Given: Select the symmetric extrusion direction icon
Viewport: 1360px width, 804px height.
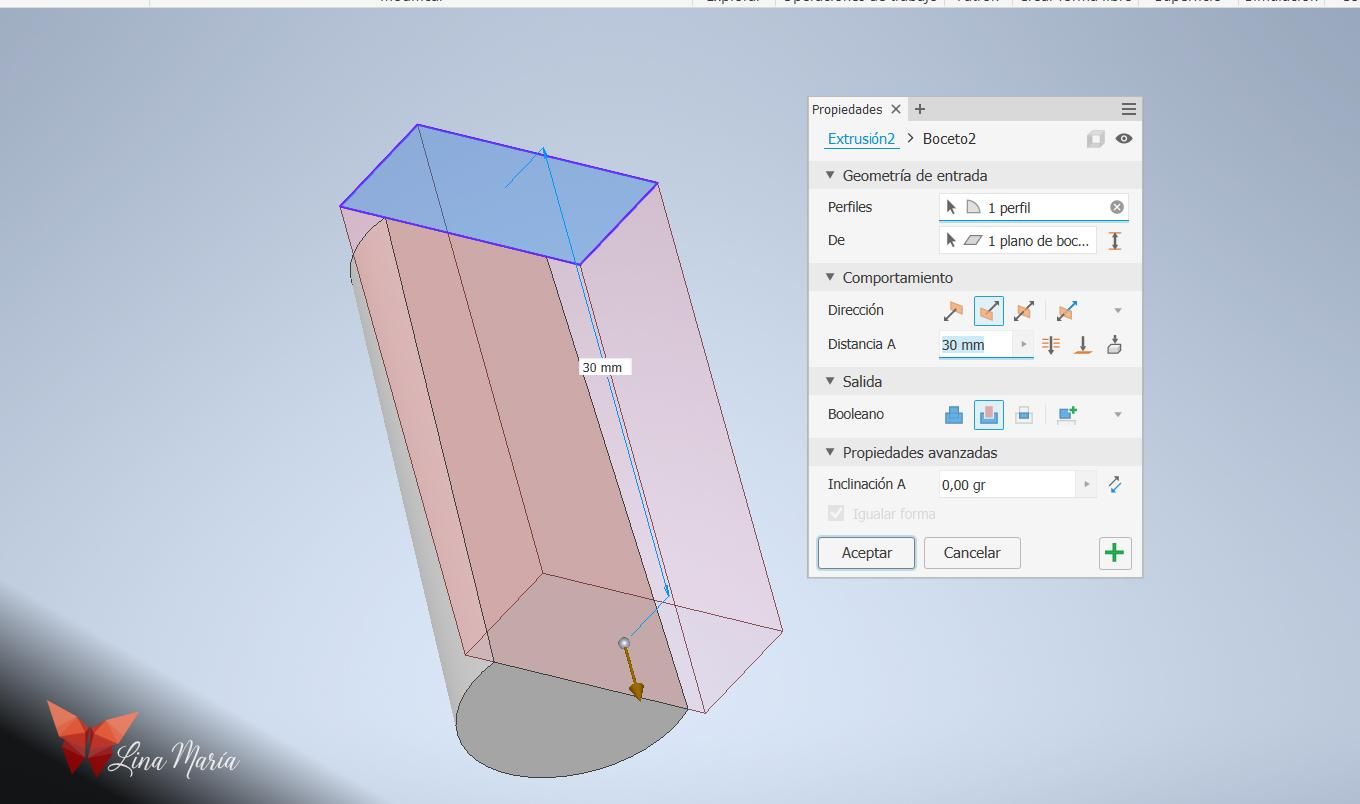Looking at the screenshot, I should tap(1024, 311).
